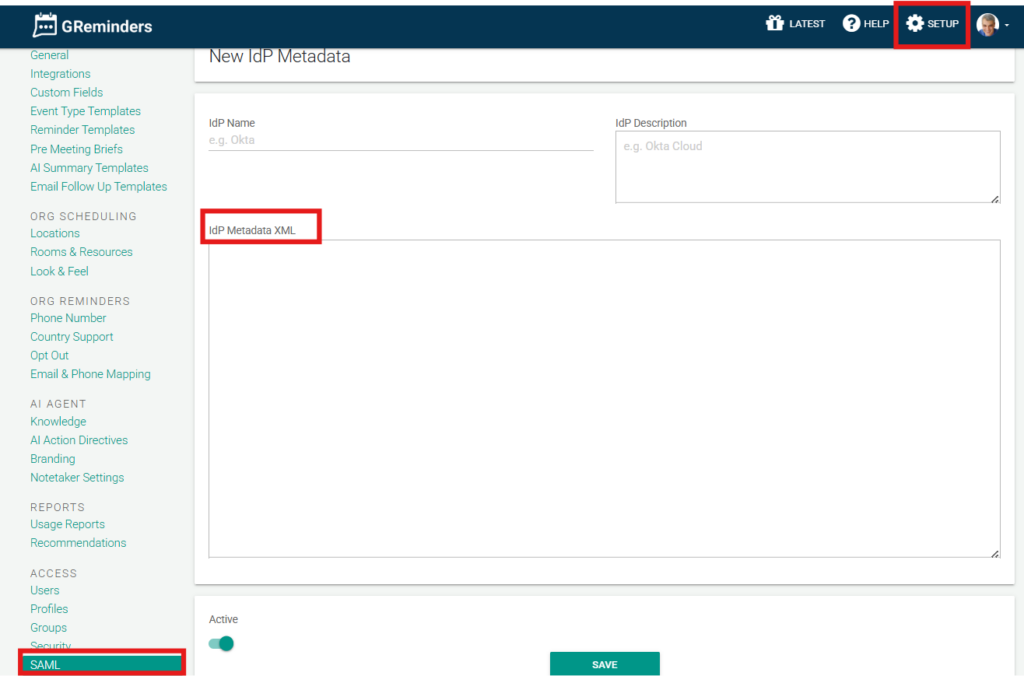The image size is (1024, 676).
Task: Click the Save button
Action: coord(604,664)
